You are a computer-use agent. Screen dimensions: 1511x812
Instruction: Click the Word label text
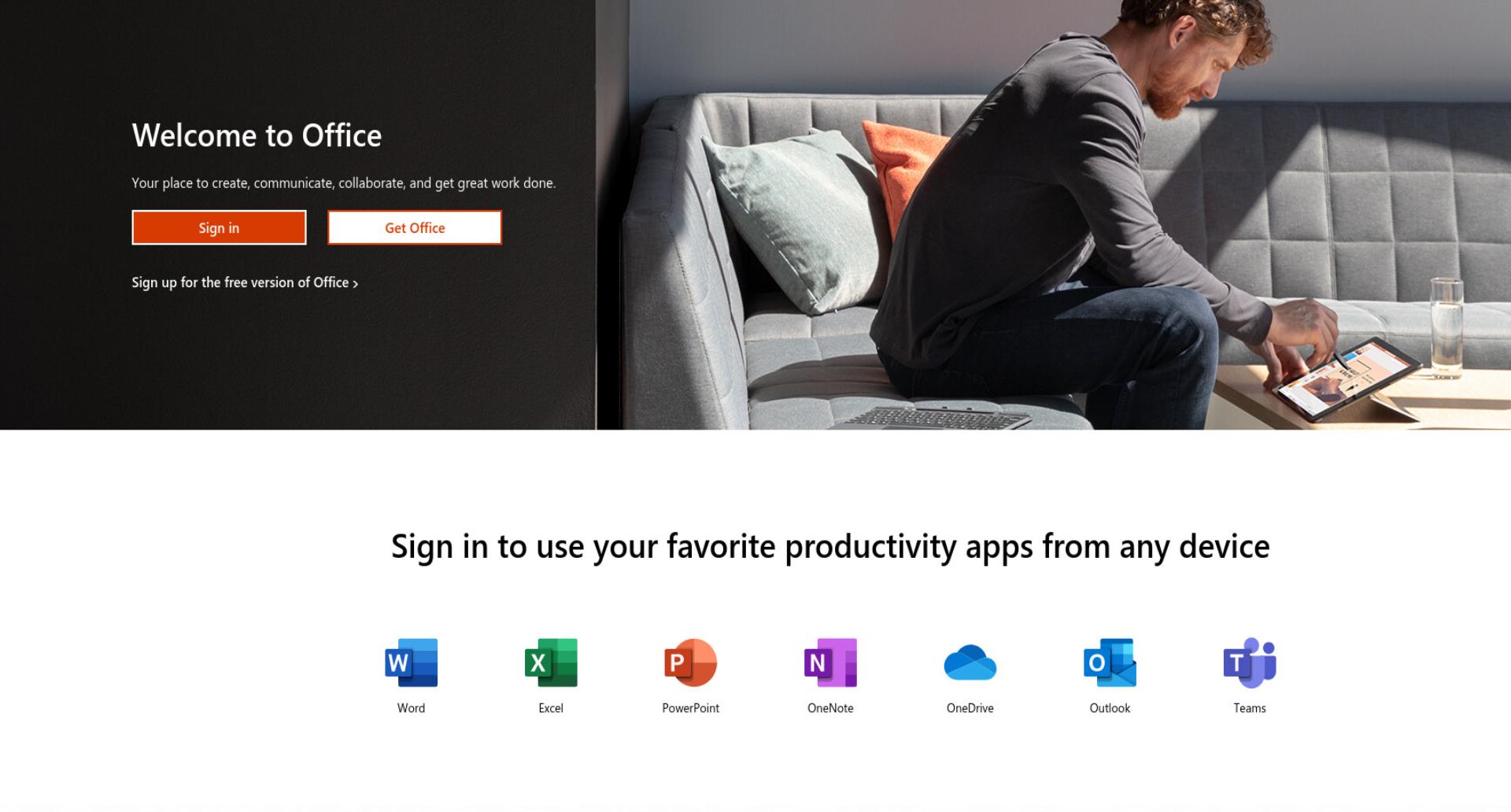[x=411, y=708]
